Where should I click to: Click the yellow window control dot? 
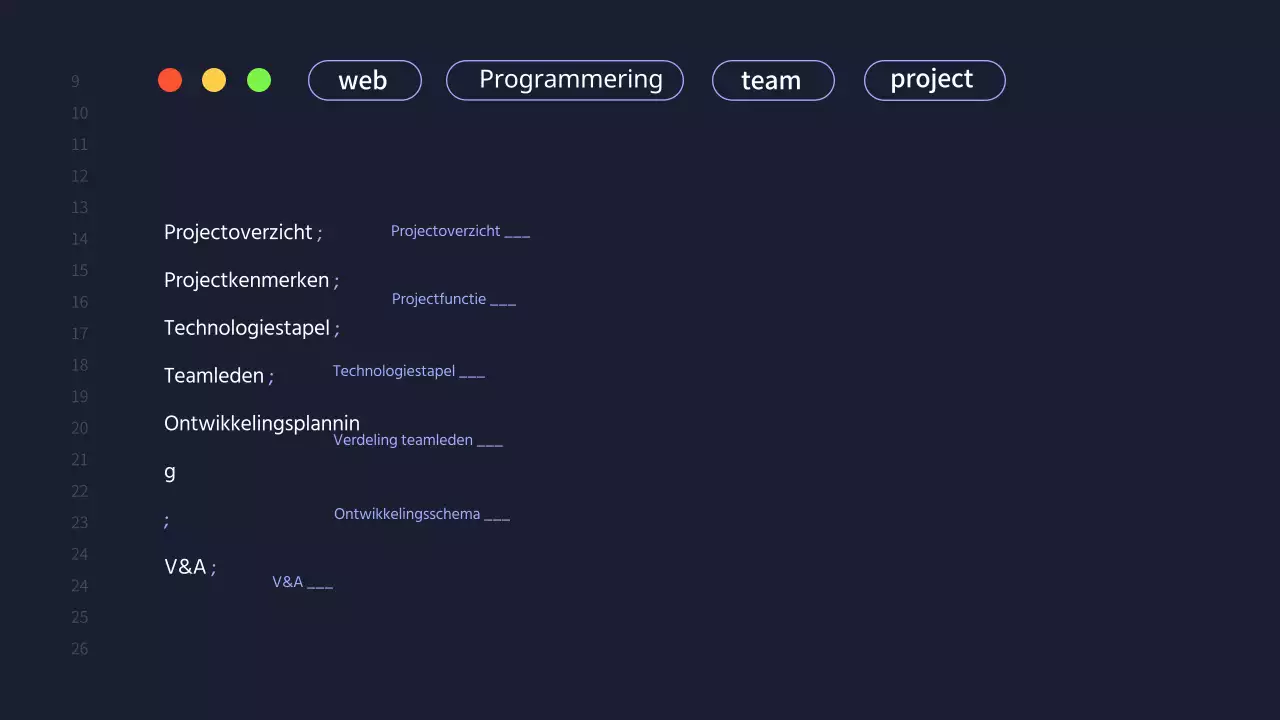tap(214, 80)
